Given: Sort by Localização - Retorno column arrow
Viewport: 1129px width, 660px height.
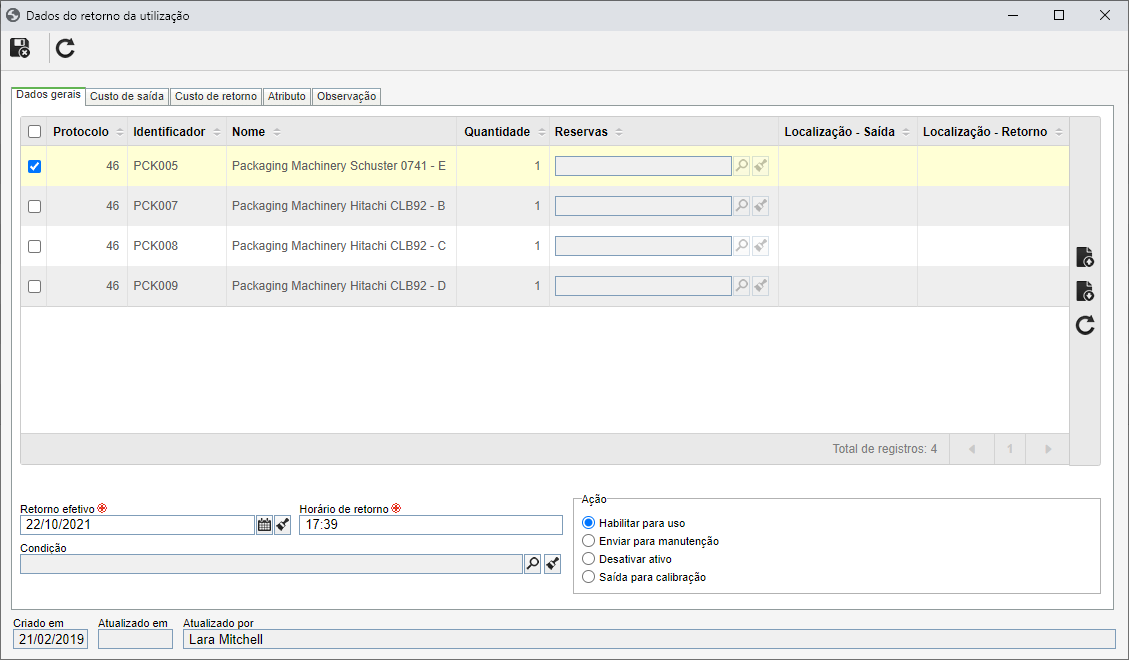Looking at the screenshot, I should click(x=1058, y=132).
